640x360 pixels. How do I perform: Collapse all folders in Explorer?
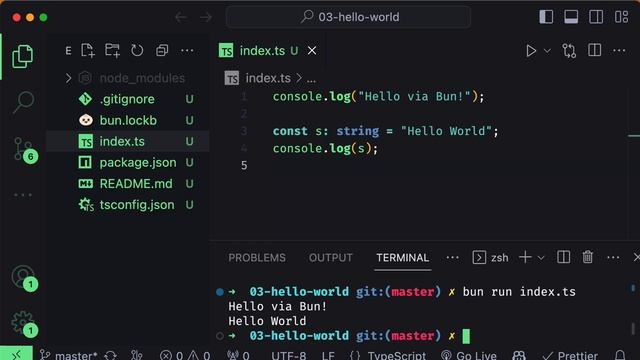coord(162,51)
